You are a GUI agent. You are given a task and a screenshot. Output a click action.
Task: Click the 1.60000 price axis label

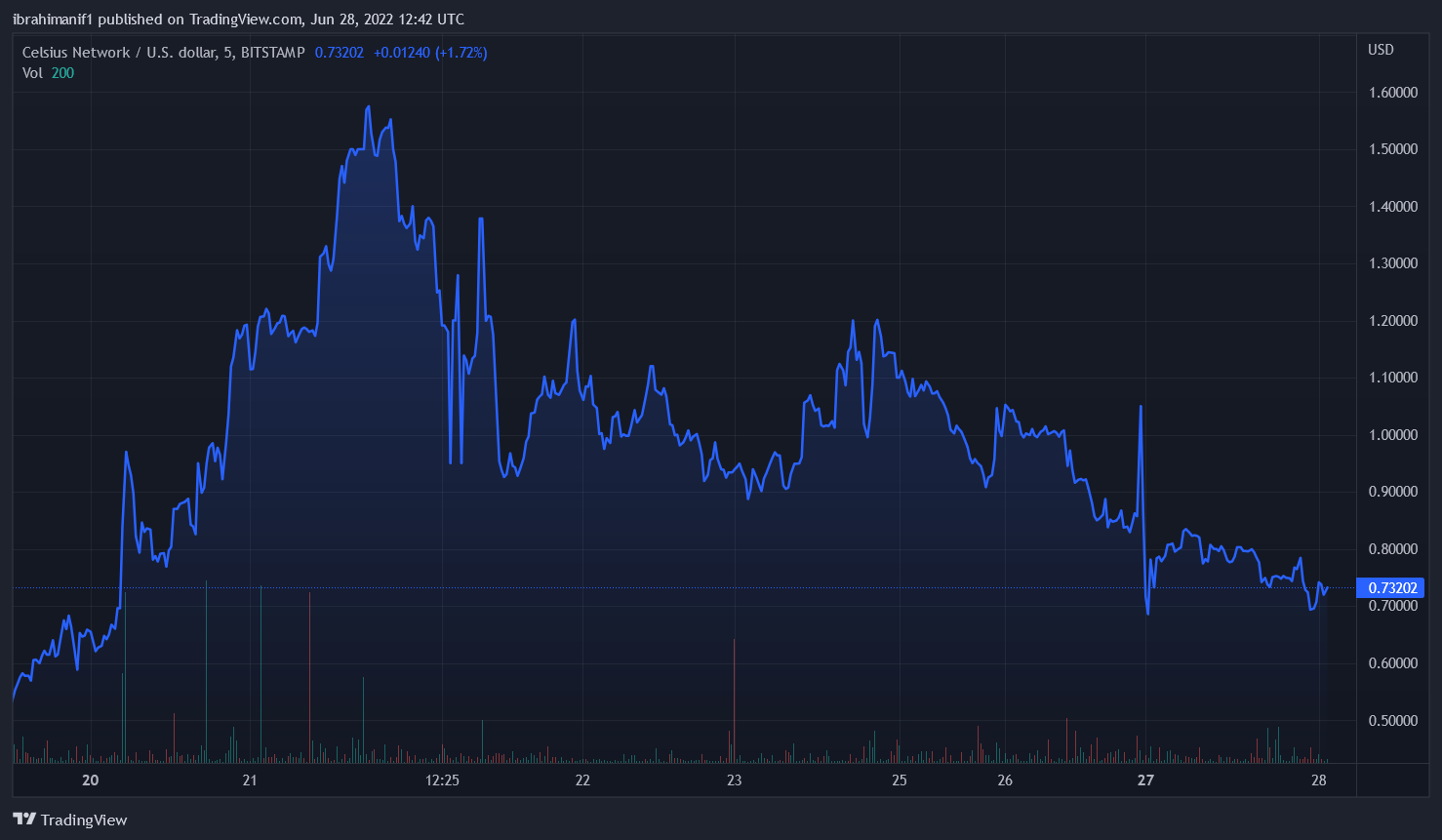coord(1392,93)
